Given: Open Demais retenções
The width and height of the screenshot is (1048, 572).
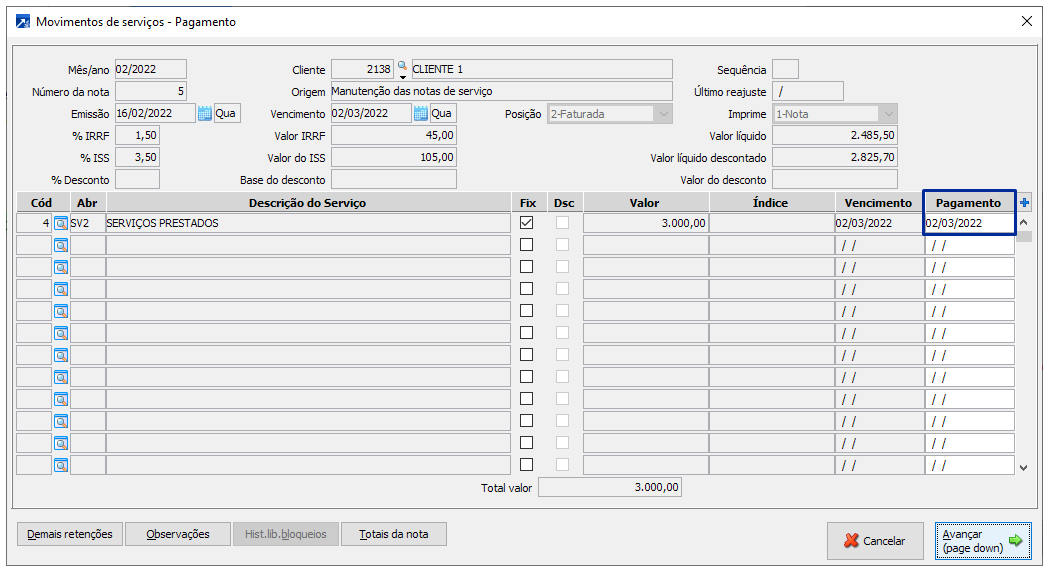Looking at the screenshot, I should click(x=70, y=534).
